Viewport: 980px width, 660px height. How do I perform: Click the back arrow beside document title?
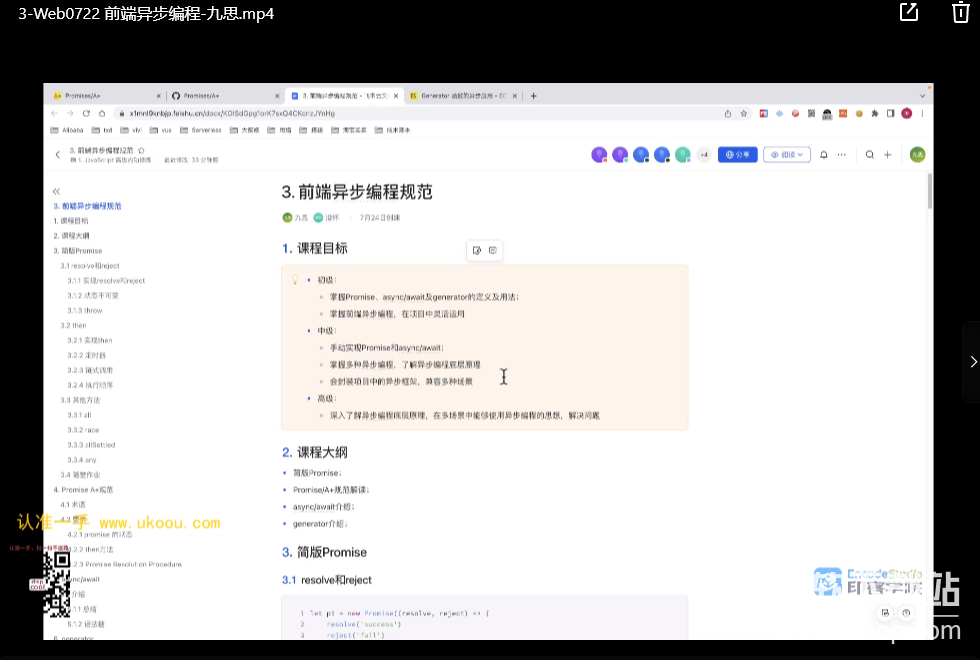point(57,155)
